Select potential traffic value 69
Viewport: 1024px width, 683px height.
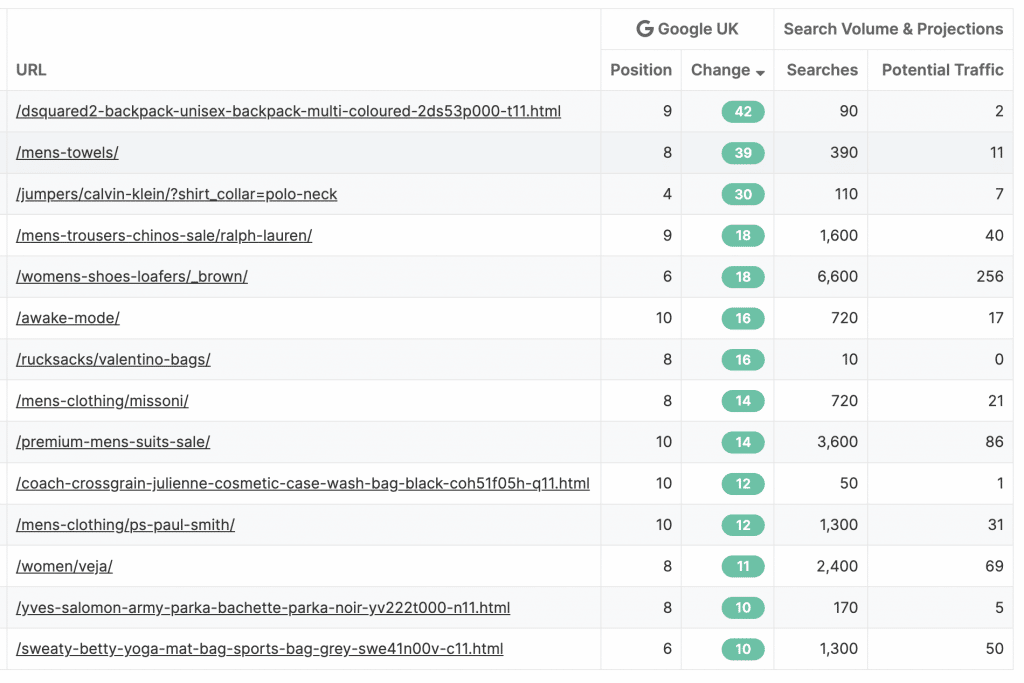994,567
